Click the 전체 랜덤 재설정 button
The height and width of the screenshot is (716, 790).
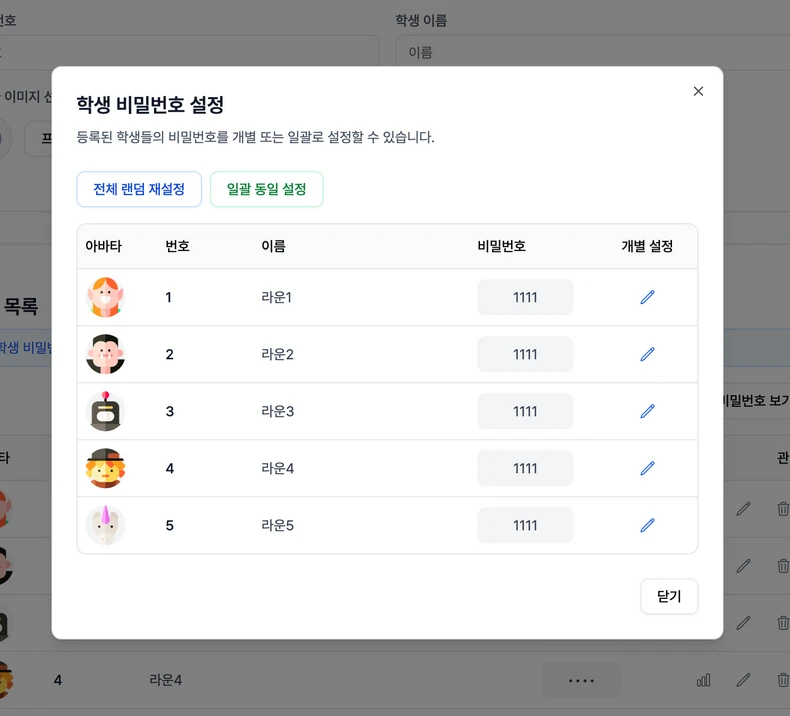139,189
